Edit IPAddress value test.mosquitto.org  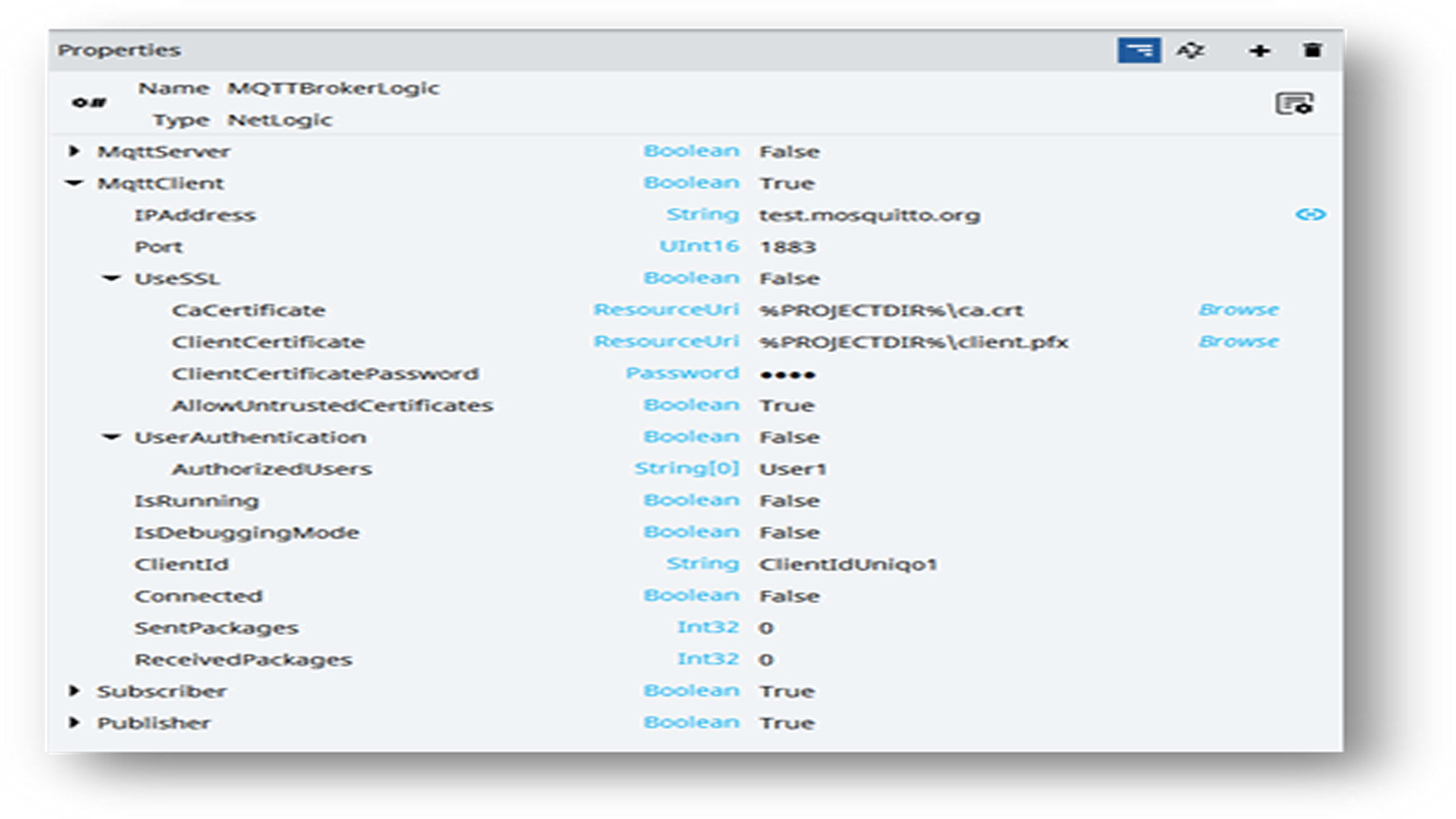869,215
